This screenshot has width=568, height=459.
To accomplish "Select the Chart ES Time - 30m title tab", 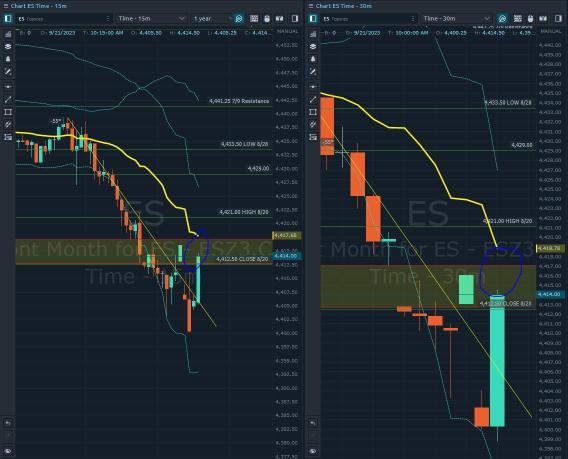I will click(343, 6).
